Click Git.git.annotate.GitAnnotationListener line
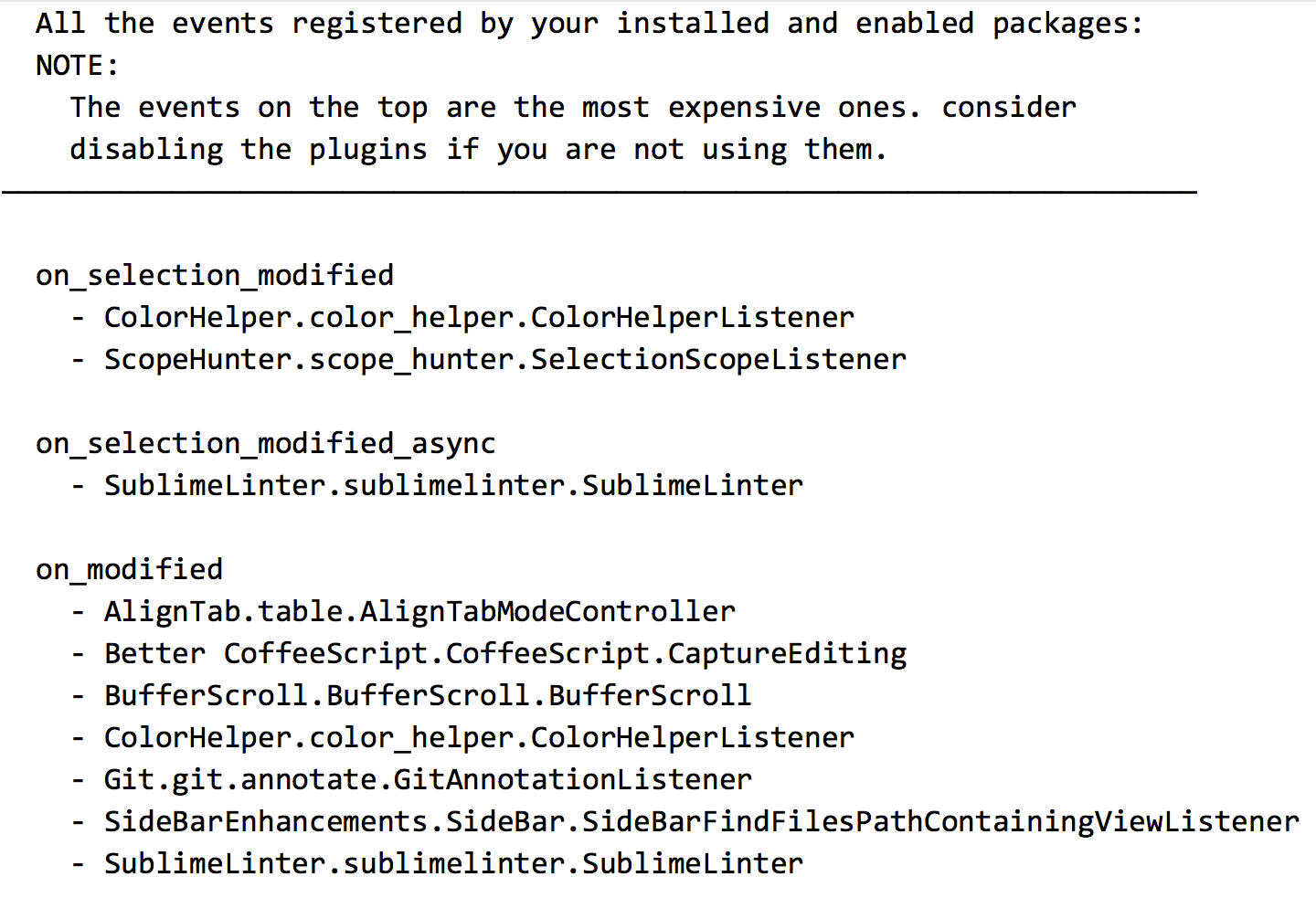 tap(428, 779)
